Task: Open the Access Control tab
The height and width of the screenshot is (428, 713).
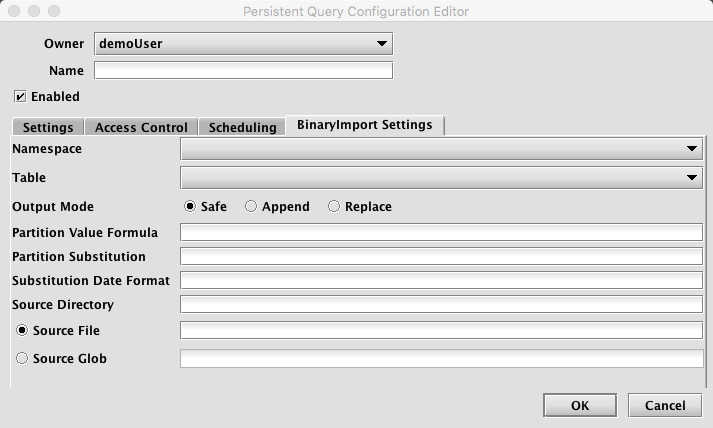Action: 141,127
